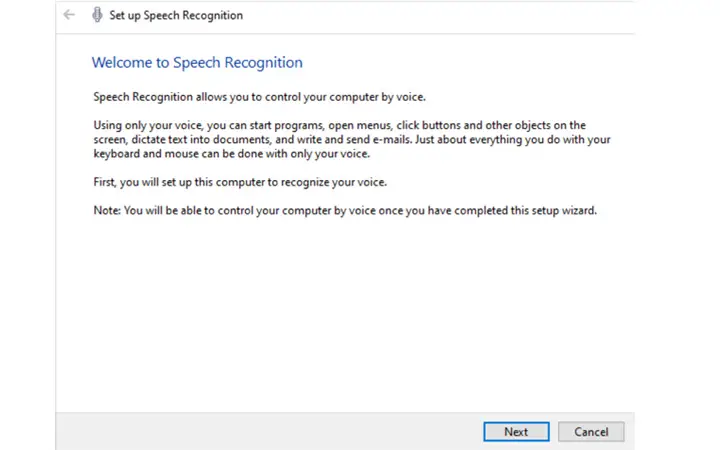Click Next to continue the setup
The height and width of the screenshot is (450, 720).
pyautogui.click(x=516, y=432)
